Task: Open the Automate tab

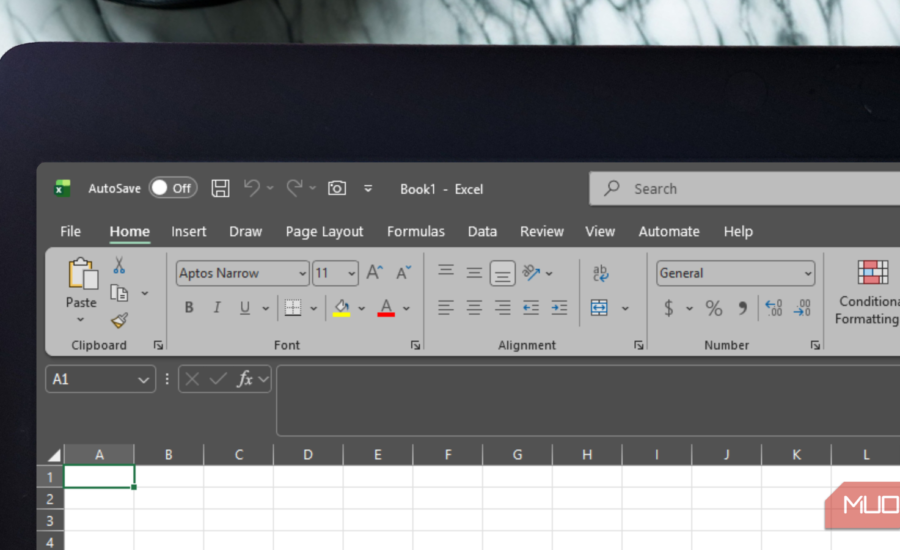Action: coord(669,231)
